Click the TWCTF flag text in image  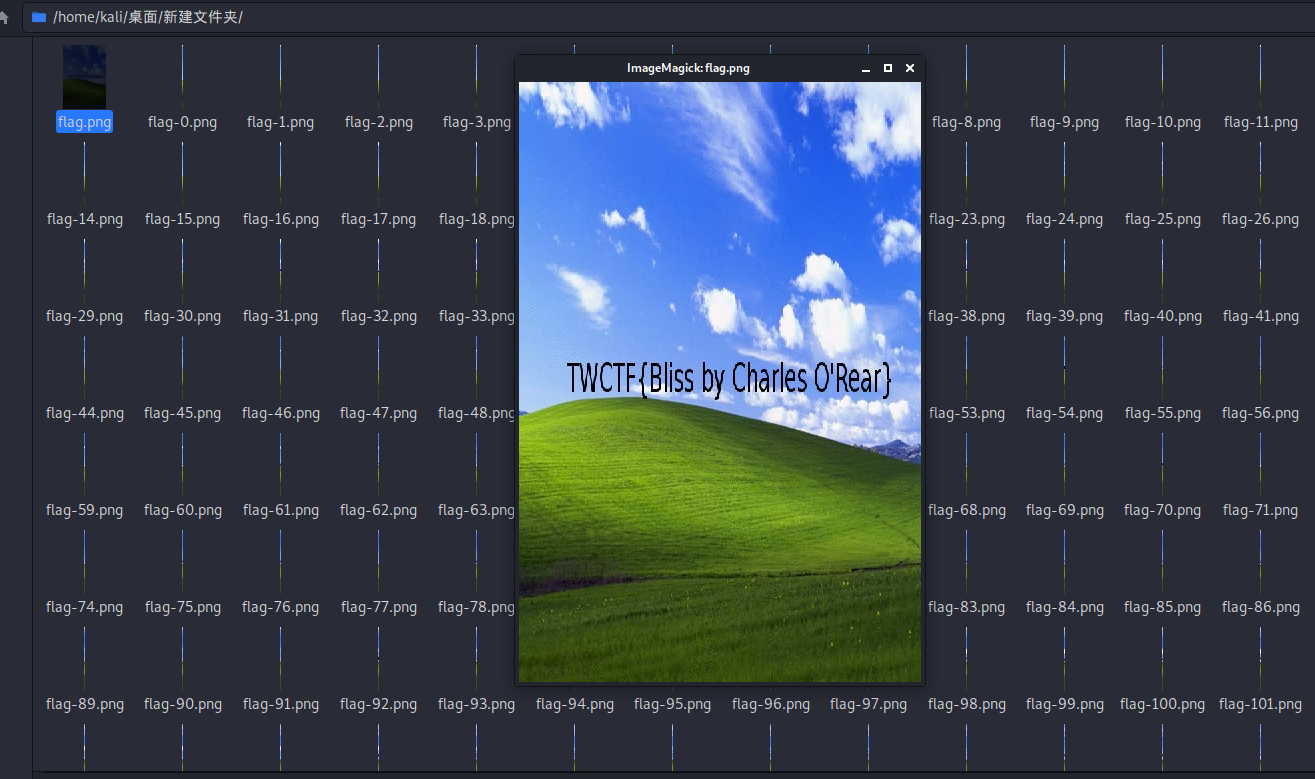click(728, 379)
